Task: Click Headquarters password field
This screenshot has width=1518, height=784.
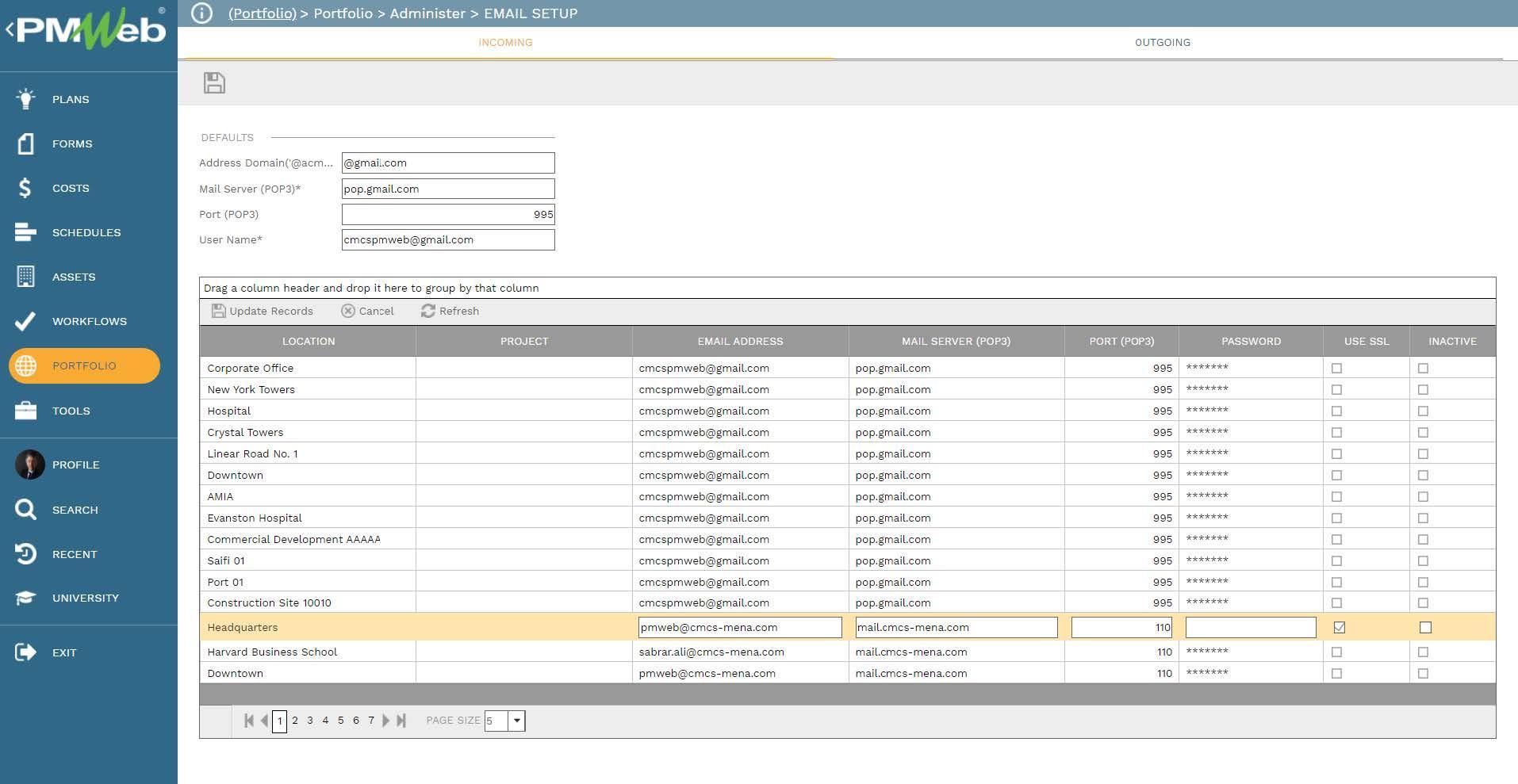Action: [1251, 627]
